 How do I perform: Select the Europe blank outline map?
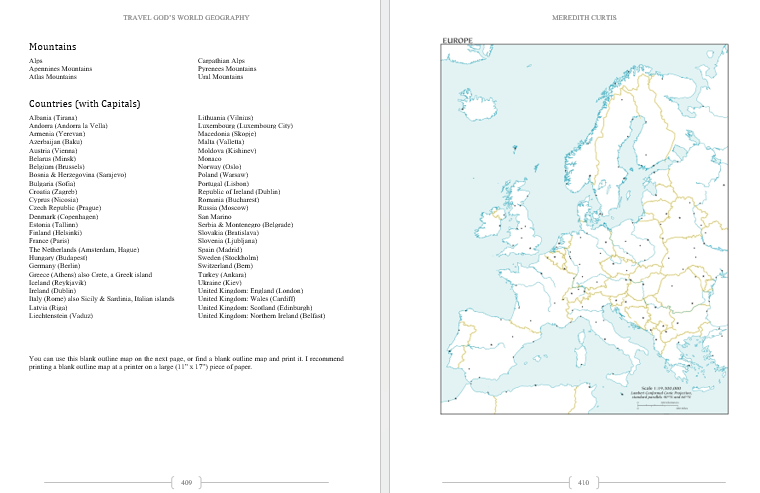(x=584, y=229)
